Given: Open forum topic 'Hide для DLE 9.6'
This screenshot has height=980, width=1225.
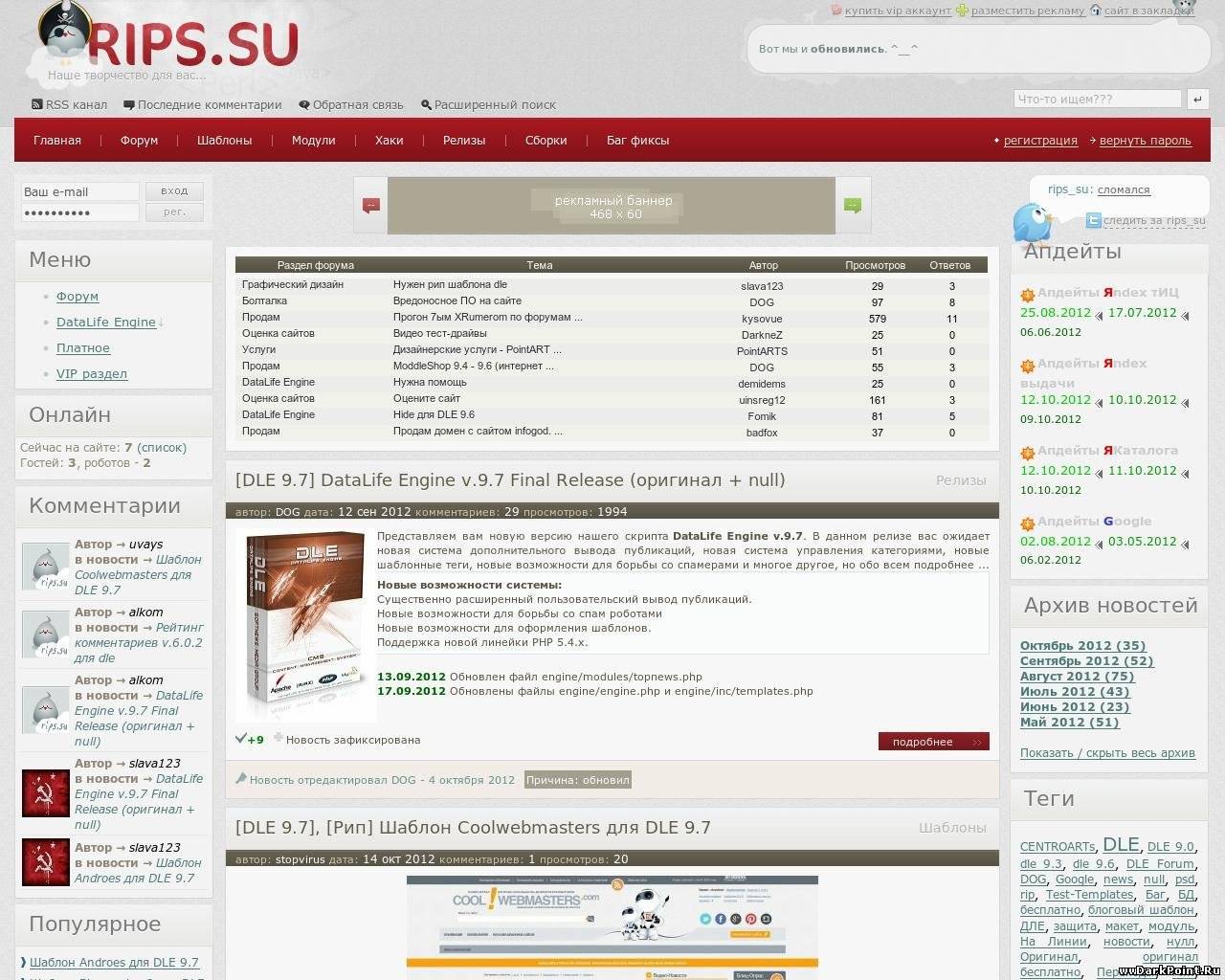Looking at the screenshot, I should pos(434,414).
